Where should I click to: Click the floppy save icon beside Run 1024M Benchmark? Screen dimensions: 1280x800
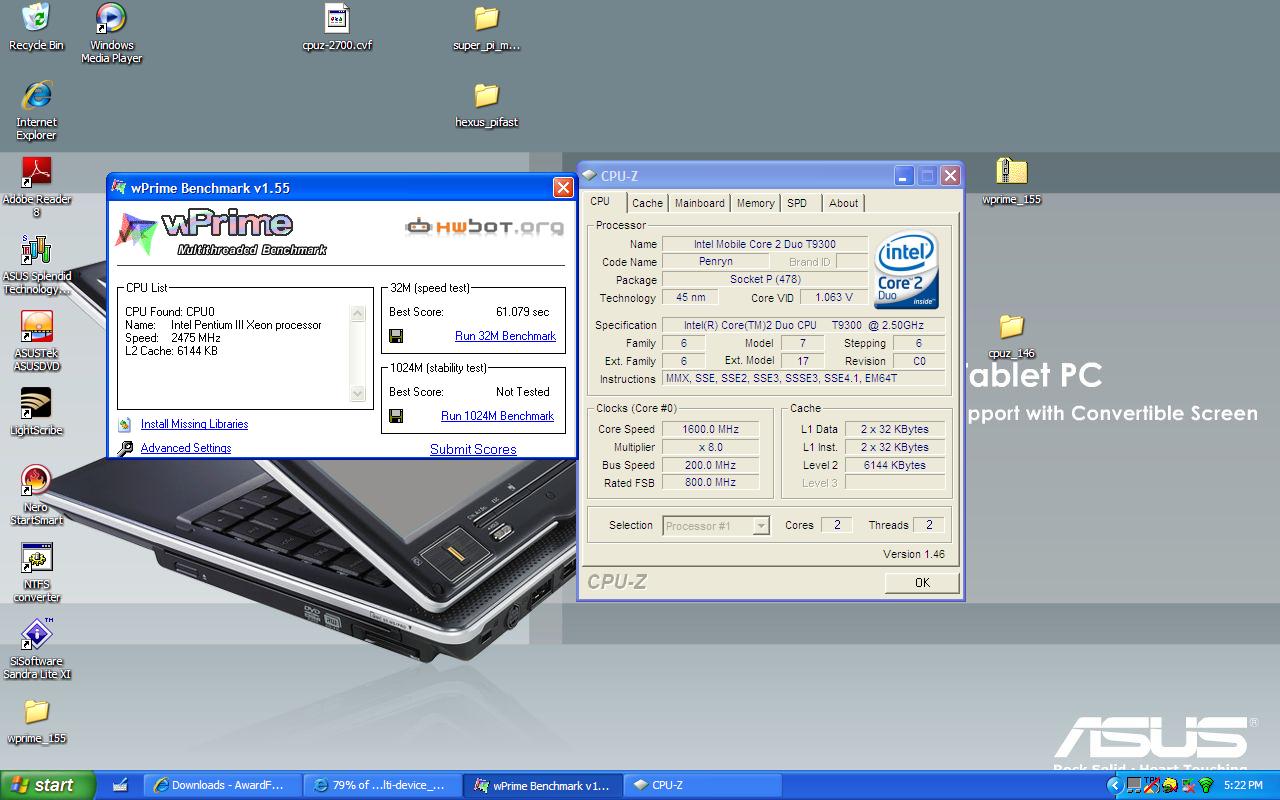[x=396, y=416]
